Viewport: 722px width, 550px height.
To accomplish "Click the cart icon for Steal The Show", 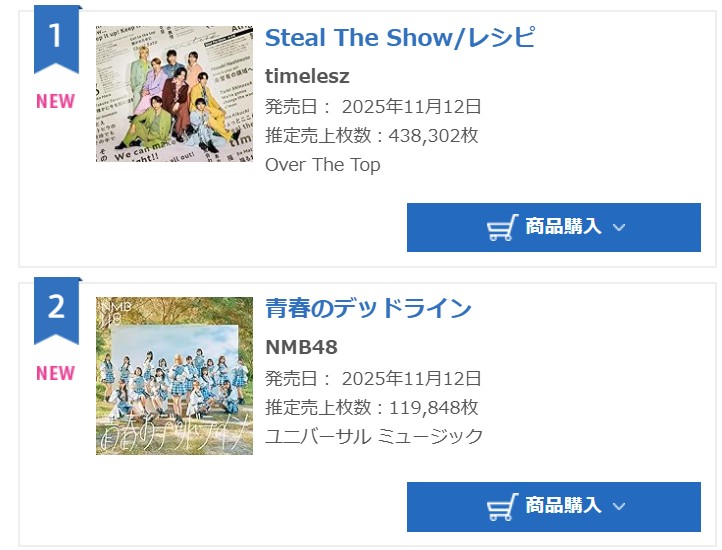I will (502, 228).
